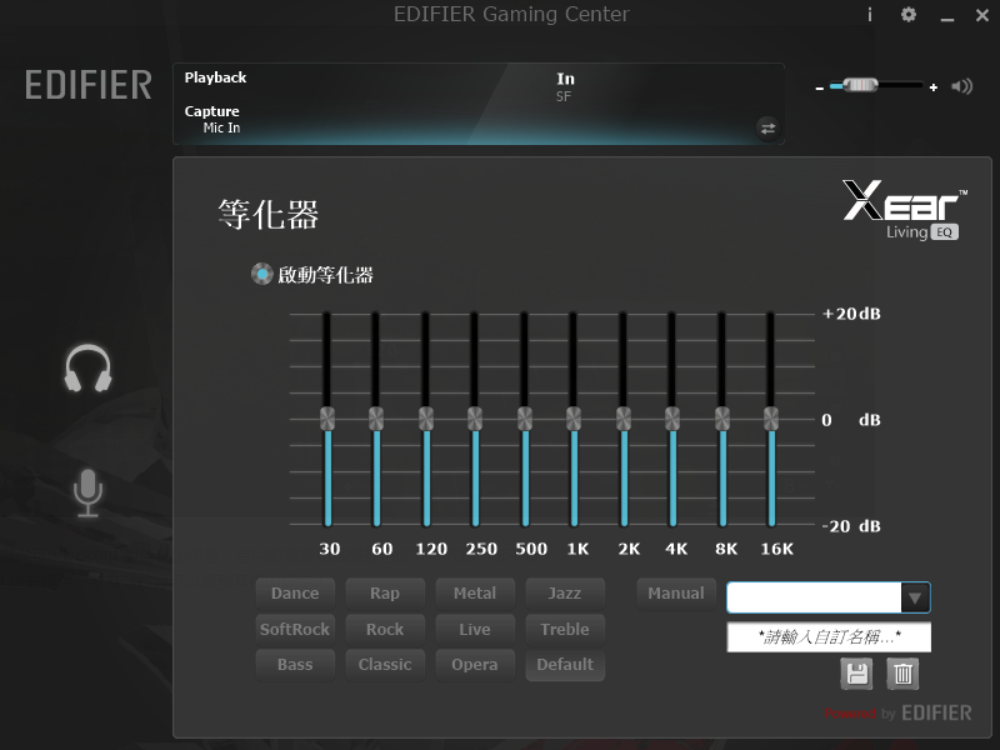Apply the Jazz preset
1000x750 pixels.
(x=565, y=594)
